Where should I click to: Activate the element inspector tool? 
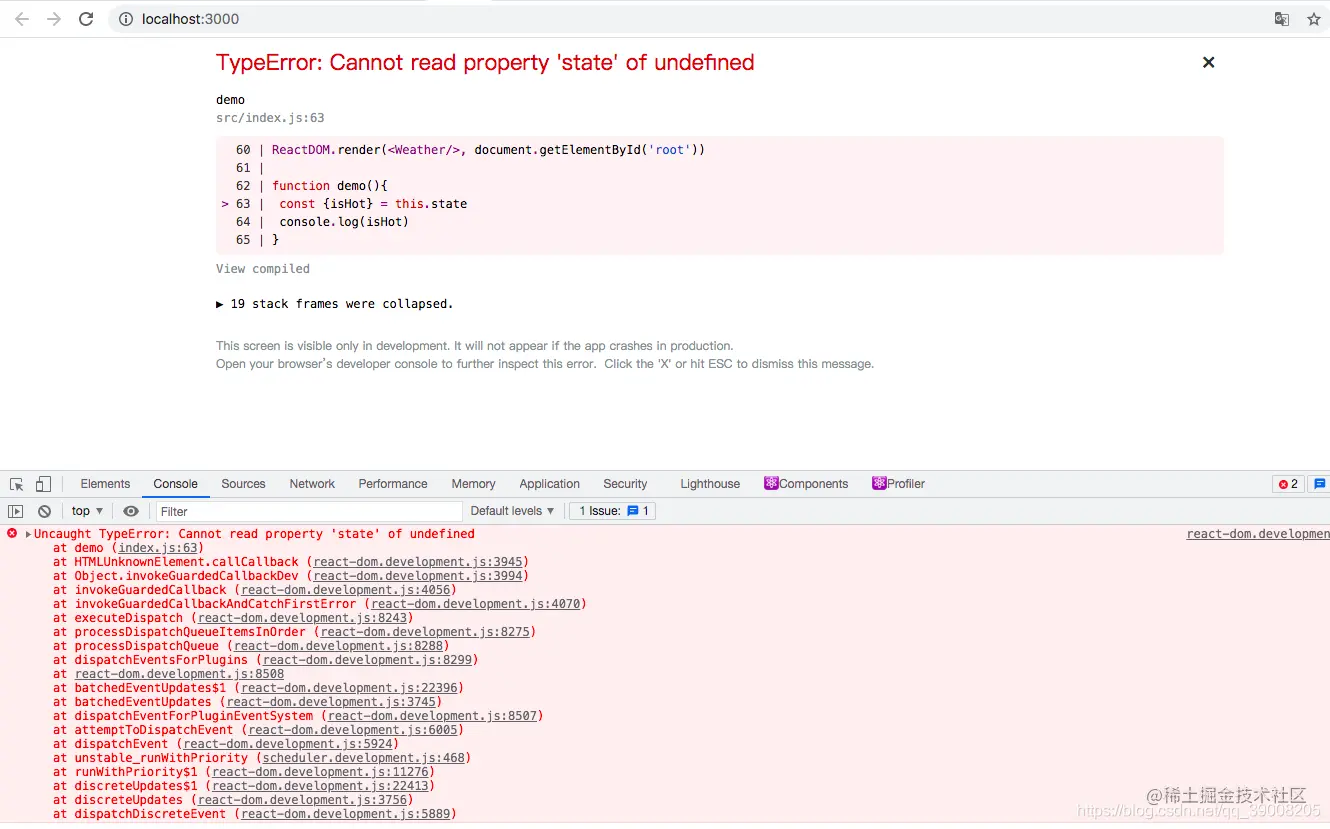pyautogui.click(x=17, y=484)
